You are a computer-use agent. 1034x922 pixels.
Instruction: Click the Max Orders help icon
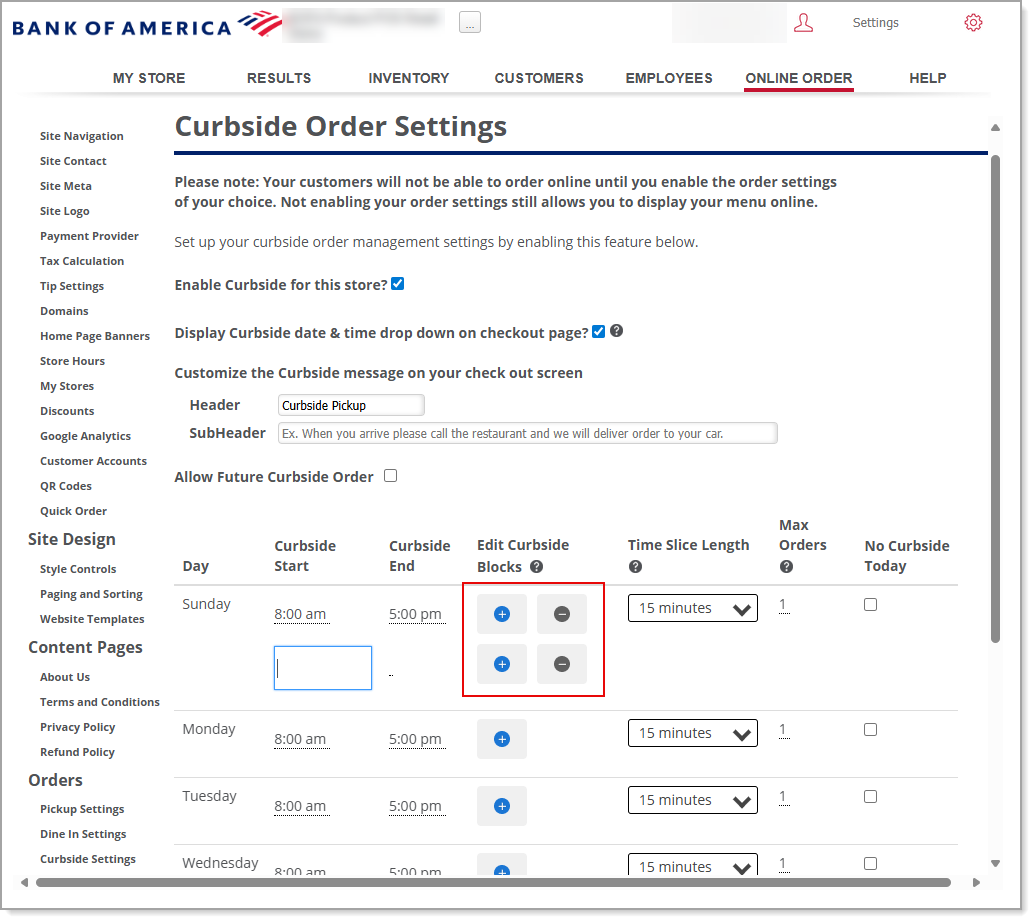click(786, 567)
